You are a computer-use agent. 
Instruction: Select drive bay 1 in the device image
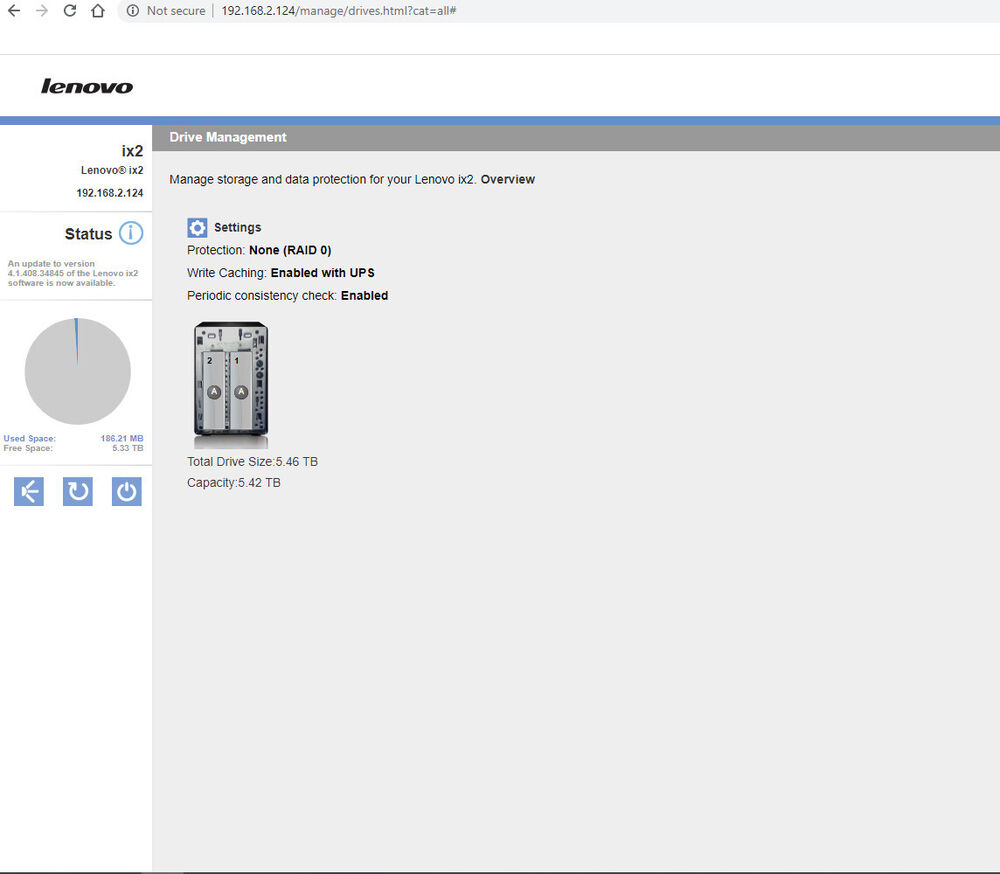click(x=240, y=389)
